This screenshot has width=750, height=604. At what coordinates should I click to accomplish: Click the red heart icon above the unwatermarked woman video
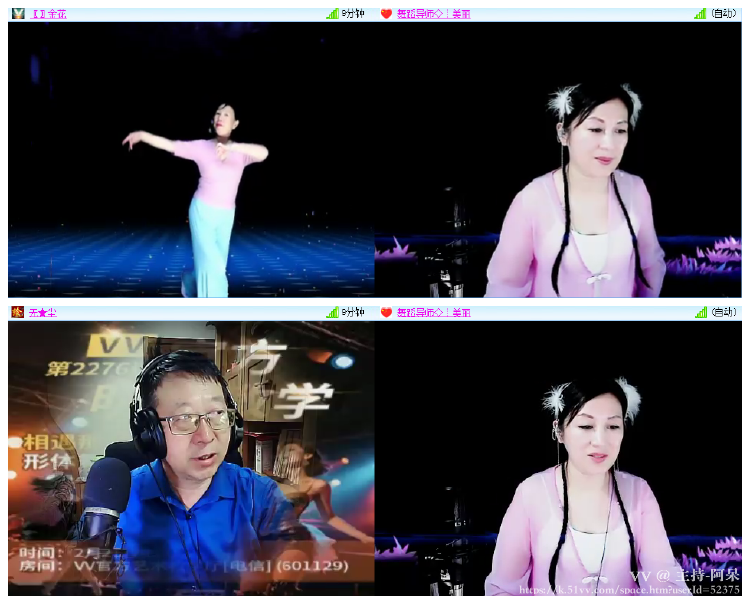(x=386, y=14)
